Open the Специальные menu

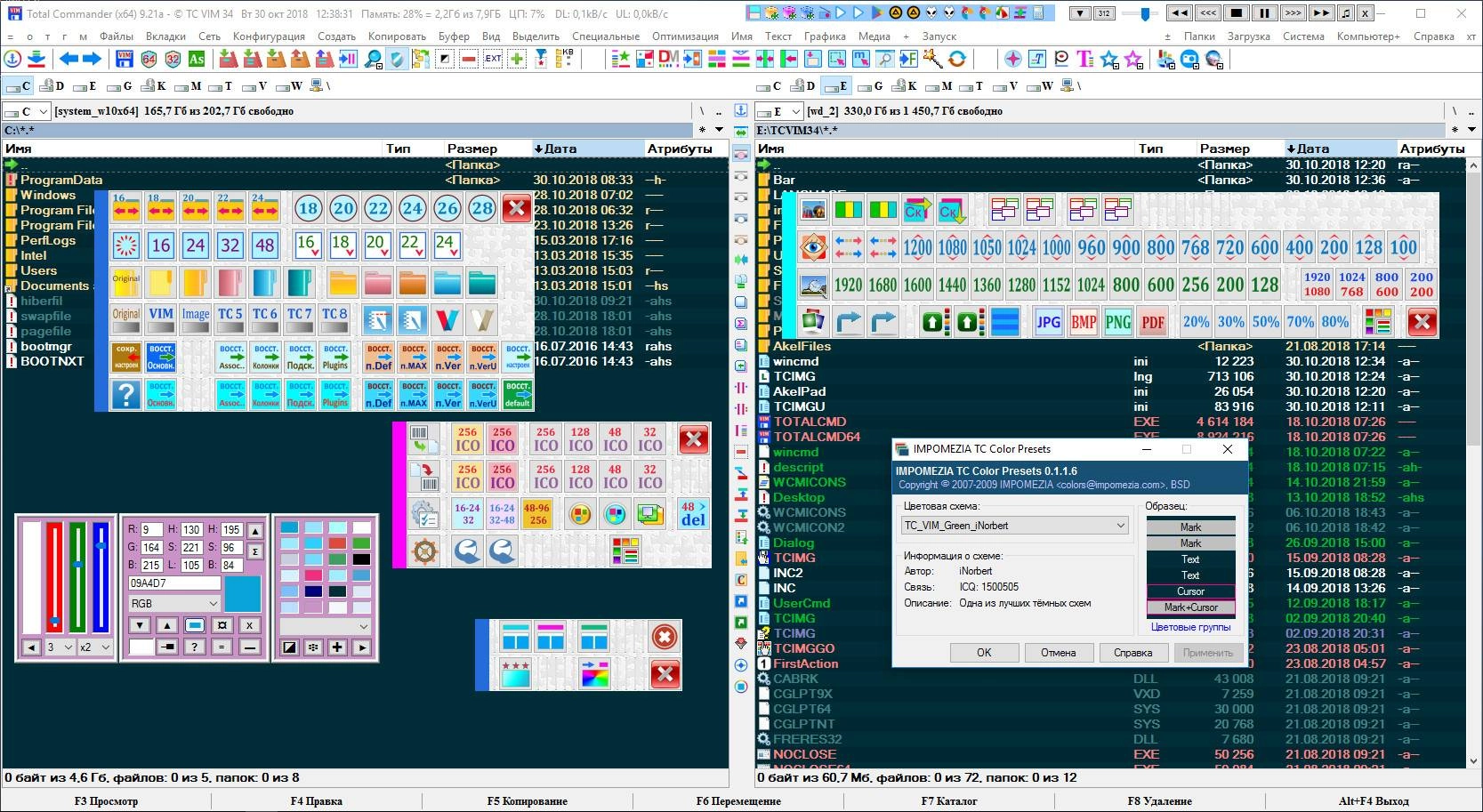tap(606, 36)
